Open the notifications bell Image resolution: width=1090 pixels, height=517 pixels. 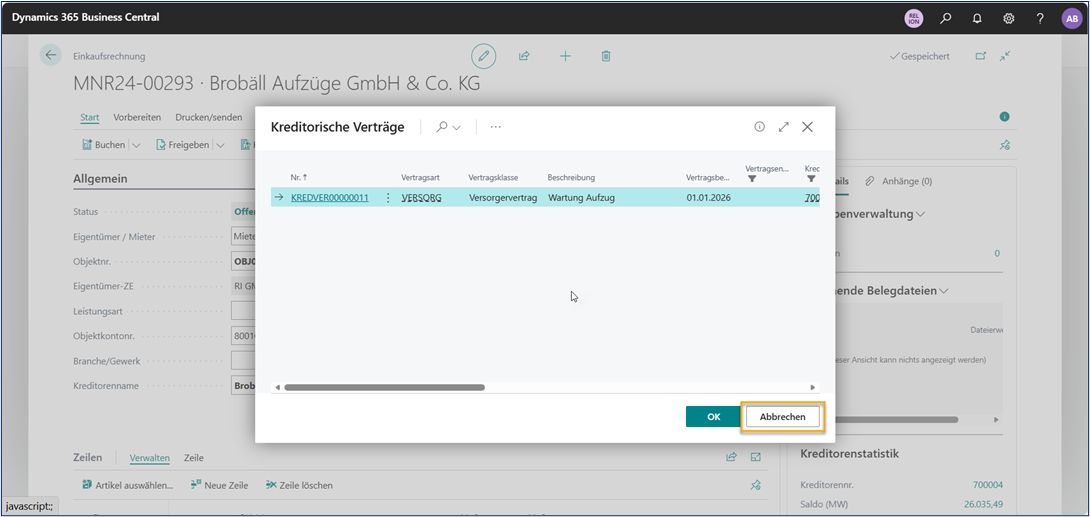[977, 18]
